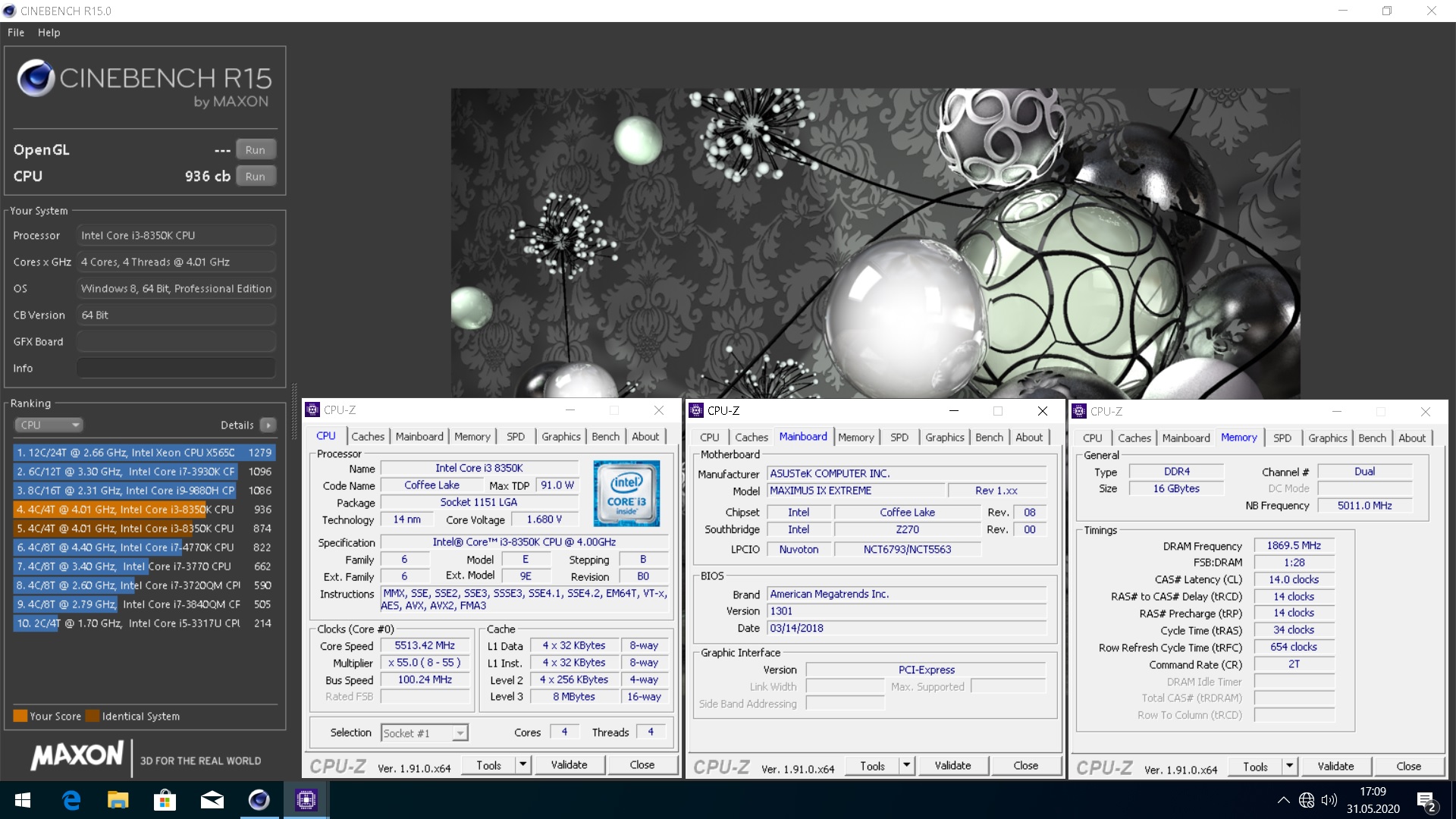
Task: Click the rendered Cinebench scene image
Action: coord(875,243)
